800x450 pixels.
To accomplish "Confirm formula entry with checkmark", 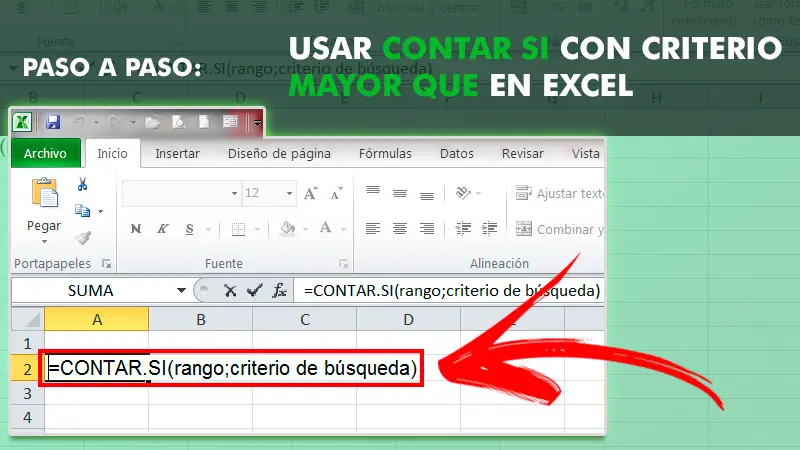I will [x=254, y=291].
